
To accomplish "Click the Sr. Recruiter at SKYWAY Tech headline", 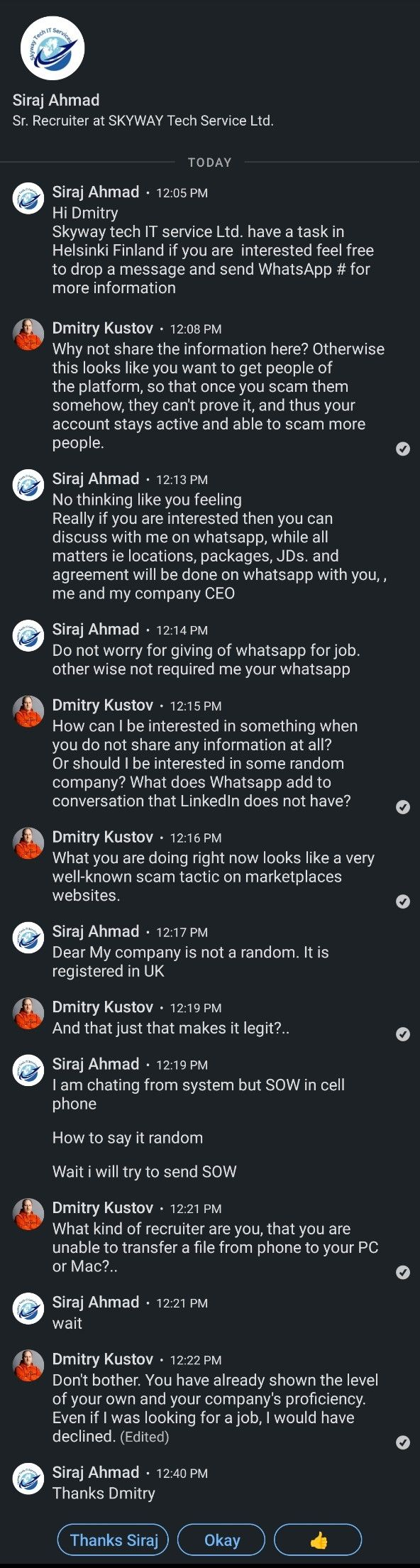I will [143, 121].
